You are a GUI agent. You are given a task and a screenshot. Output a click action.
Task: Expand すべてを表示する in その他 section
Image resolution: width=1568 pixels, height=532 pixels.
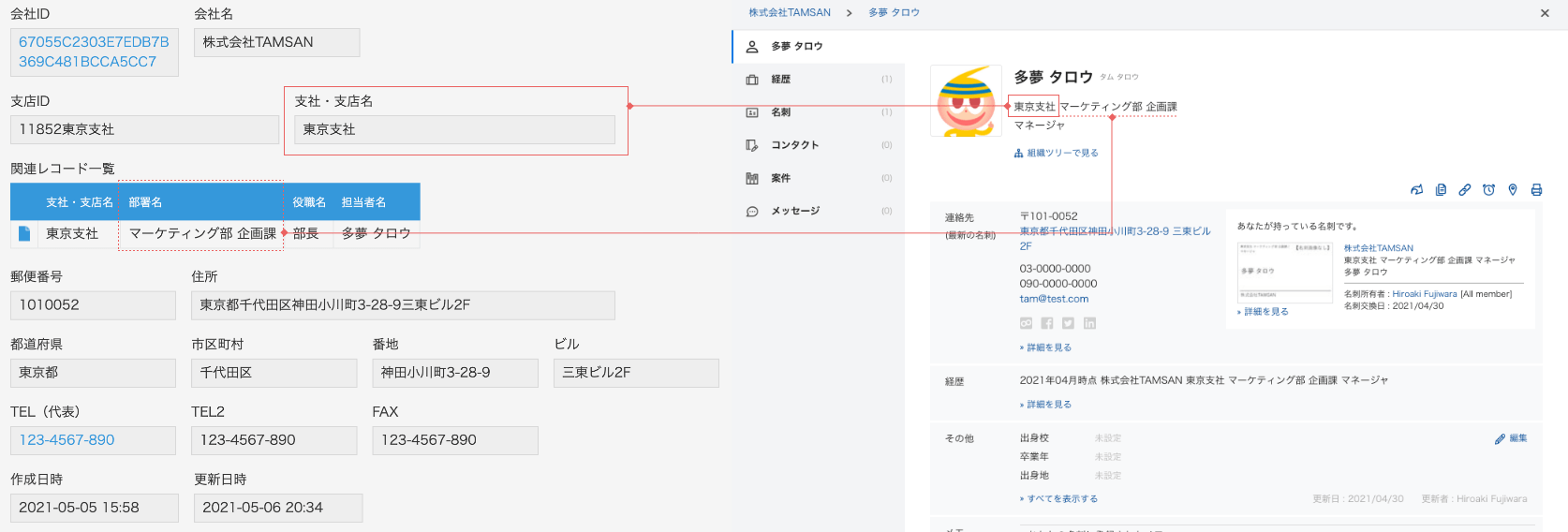[x=1061, y=499]
